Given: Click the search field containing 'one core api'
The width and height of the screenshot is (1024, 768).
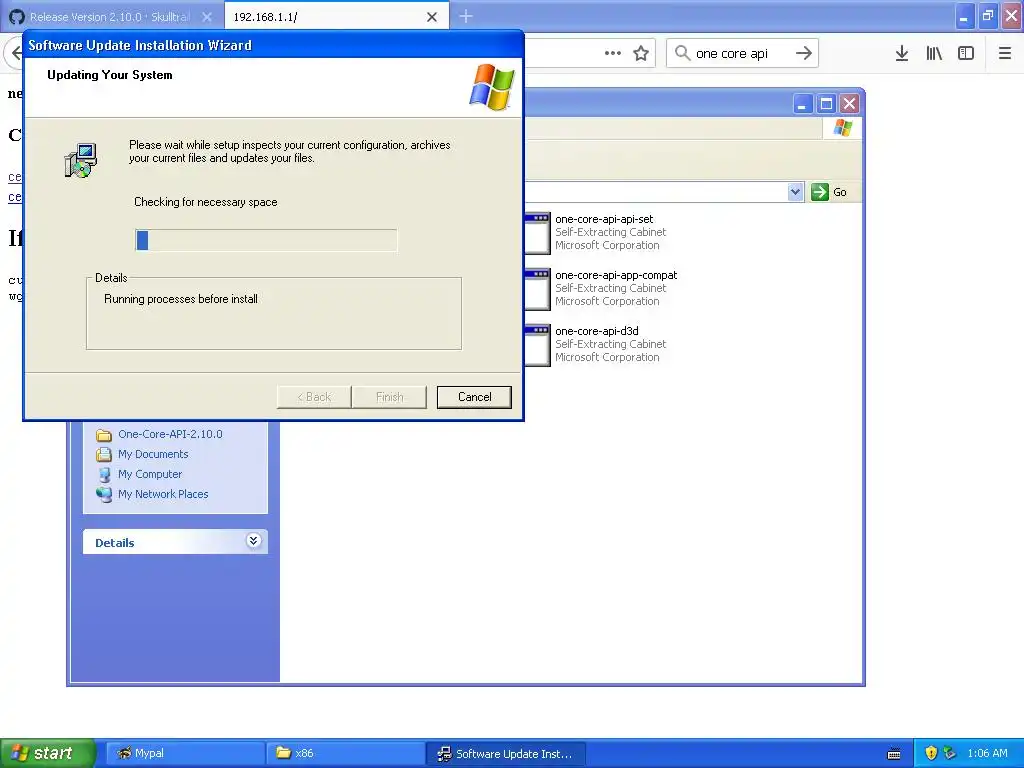Looking at the screenshot, I should pyautogui.click(x=741, y=54).
